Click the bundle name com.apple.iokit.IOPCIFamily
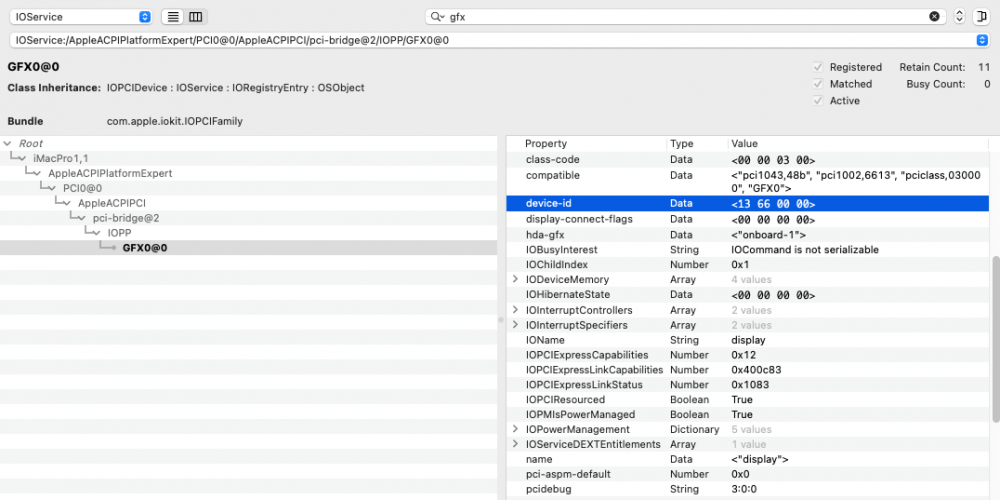 click(175, 121)
